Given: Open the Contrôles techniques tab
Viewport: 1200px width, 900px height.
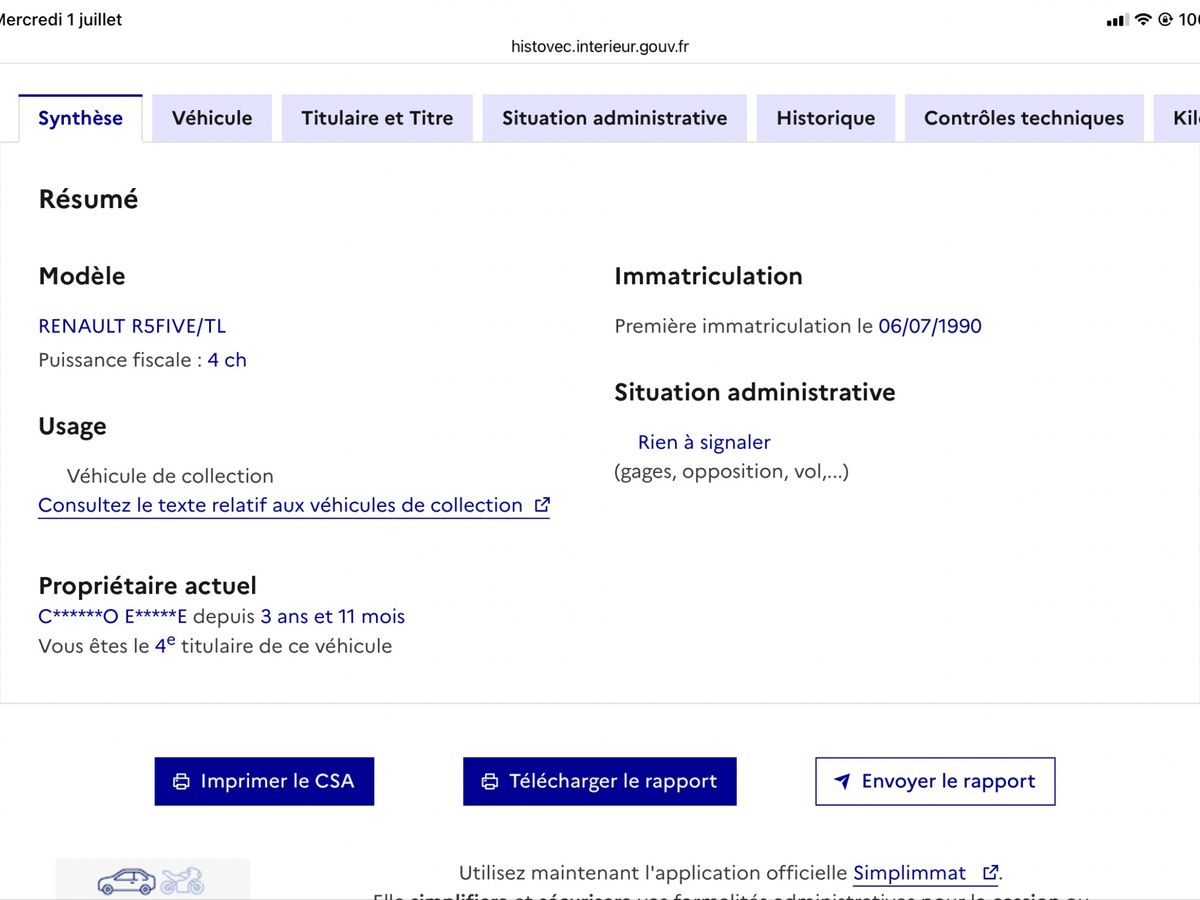Looking at the screenshot, I should (x=1024, y=118).
